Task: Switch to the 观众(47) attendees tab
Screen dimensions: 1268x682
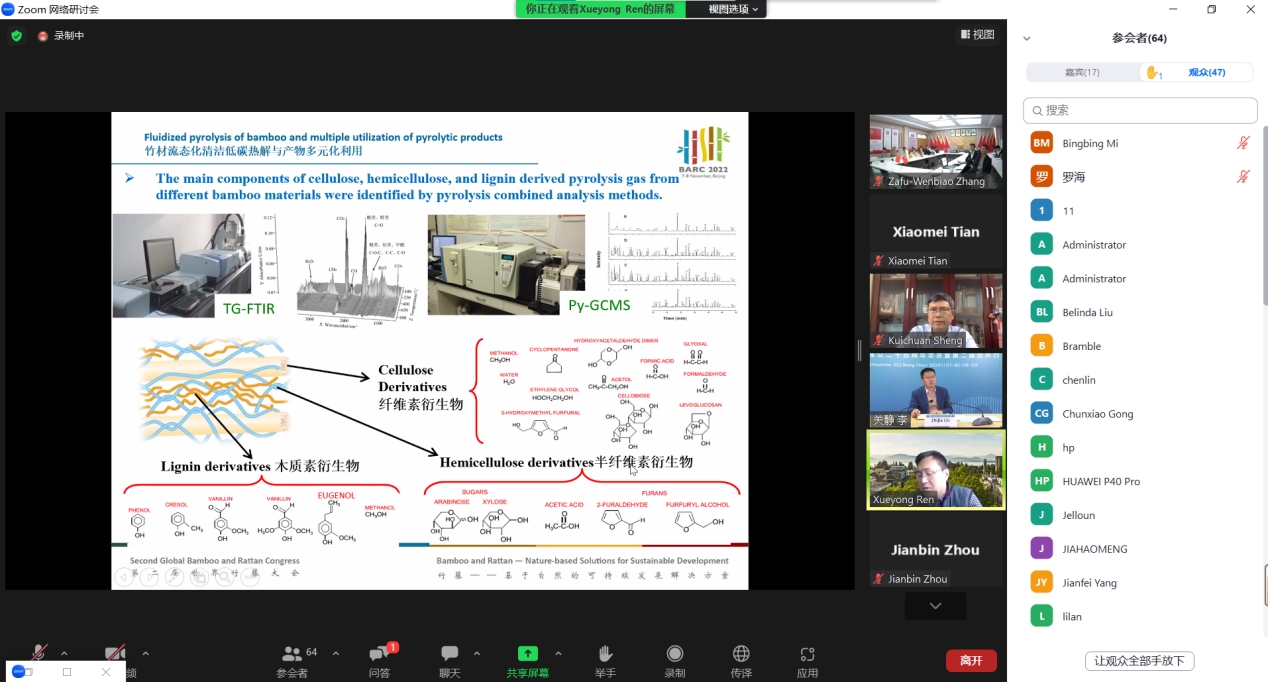Action: [x=1197, y=72]
